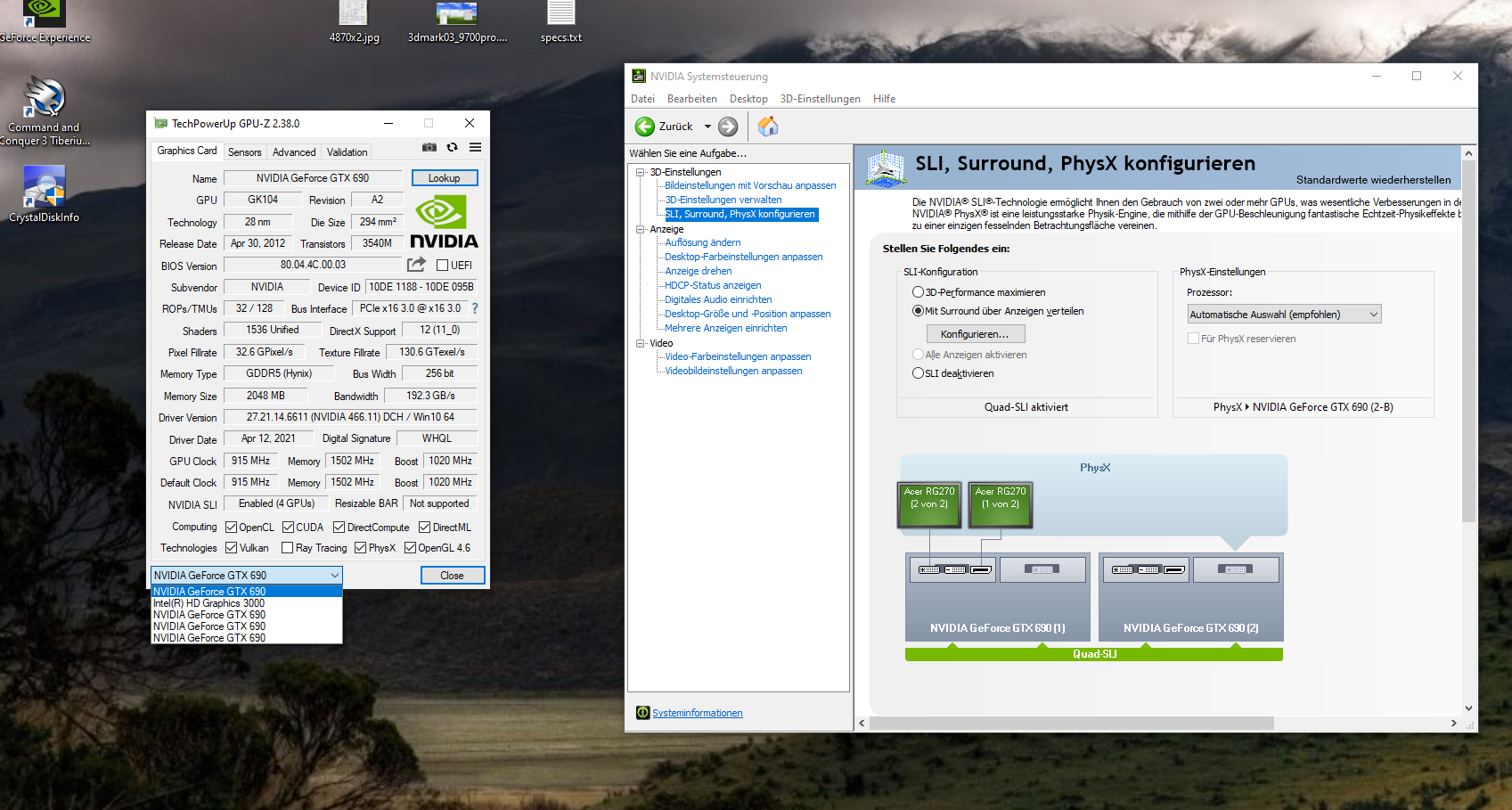The height and width of the screenshot is (810, 1512).
Task: Toggle the Ray Tracing checkbox
Action: 288,548
